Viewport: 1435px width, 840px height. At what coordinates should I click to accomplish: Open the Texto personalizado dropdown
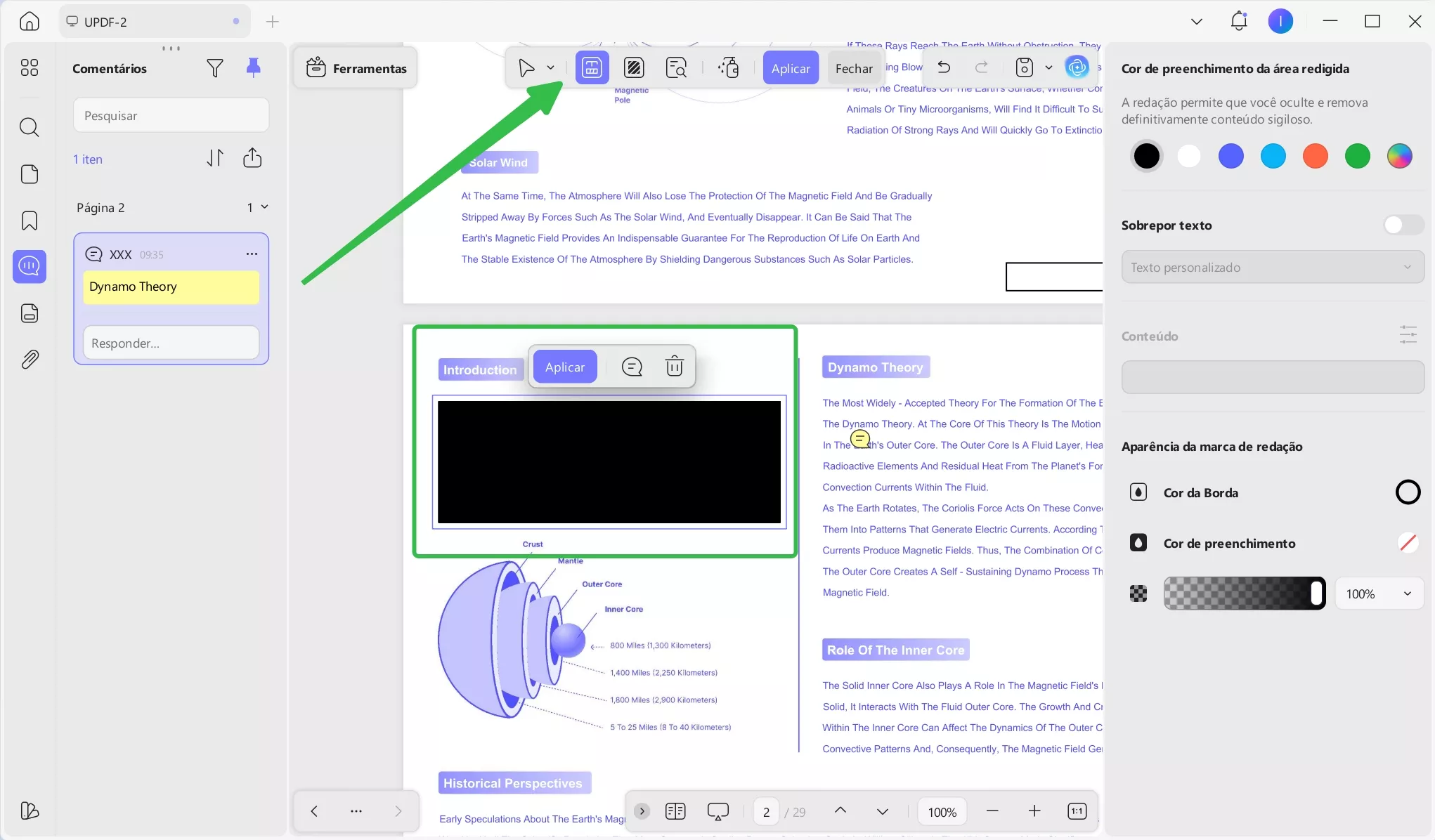click(x=1272, y=267)
